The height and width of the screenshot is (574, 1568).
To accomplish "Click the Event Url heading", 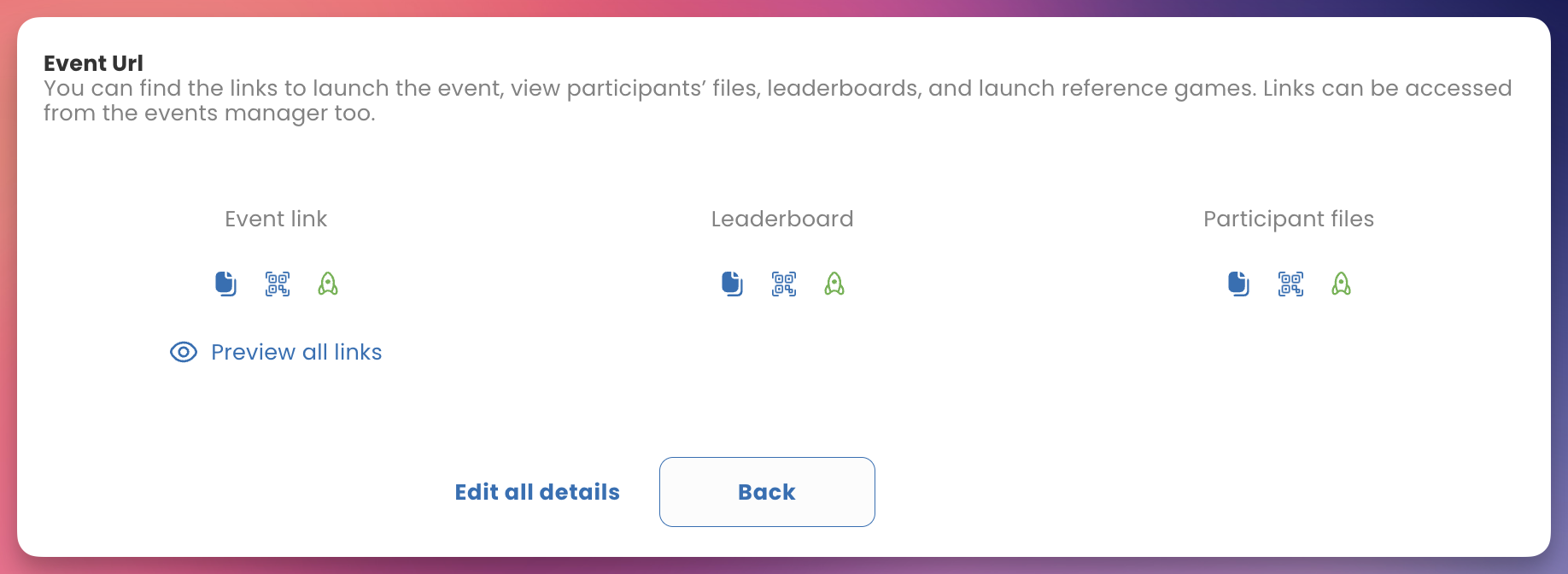I will [93, 63].
